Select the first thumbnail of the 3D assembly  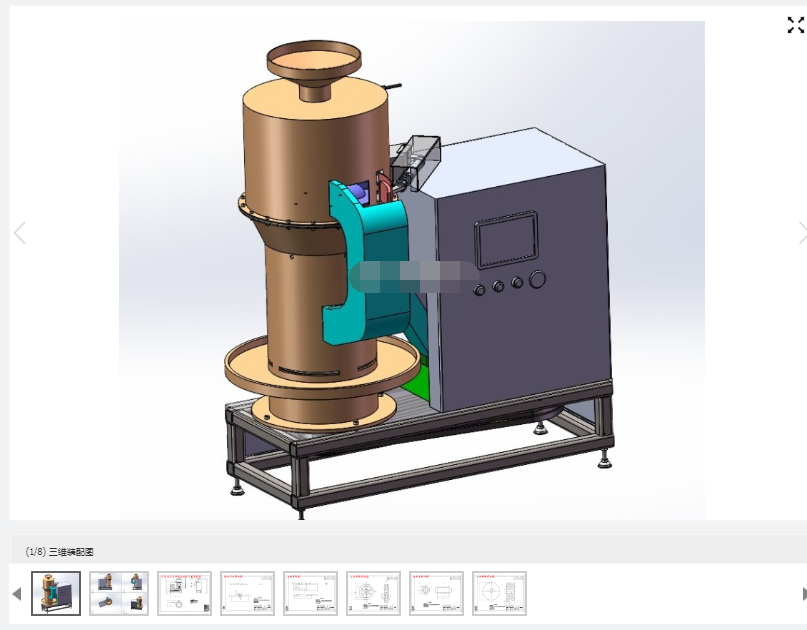pos(56,593)
